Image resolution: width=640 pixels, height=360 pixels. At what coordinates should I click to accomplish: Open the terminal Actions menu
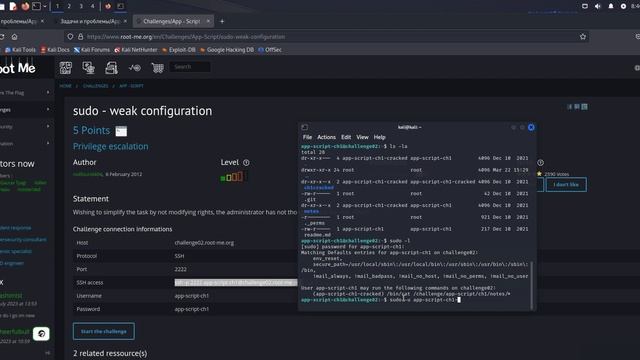click(x=327, y=137)
